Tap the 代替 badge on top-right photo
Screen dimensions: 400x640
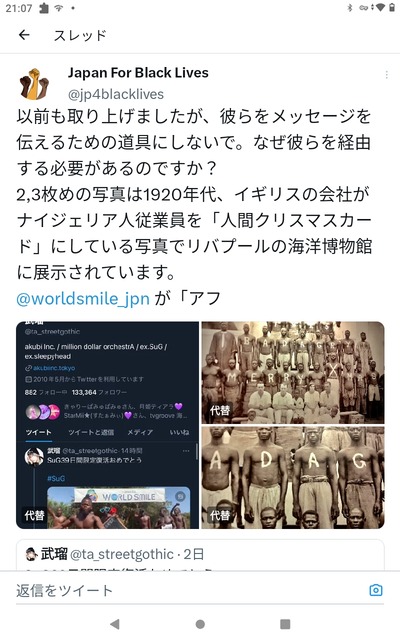(220, 410)
